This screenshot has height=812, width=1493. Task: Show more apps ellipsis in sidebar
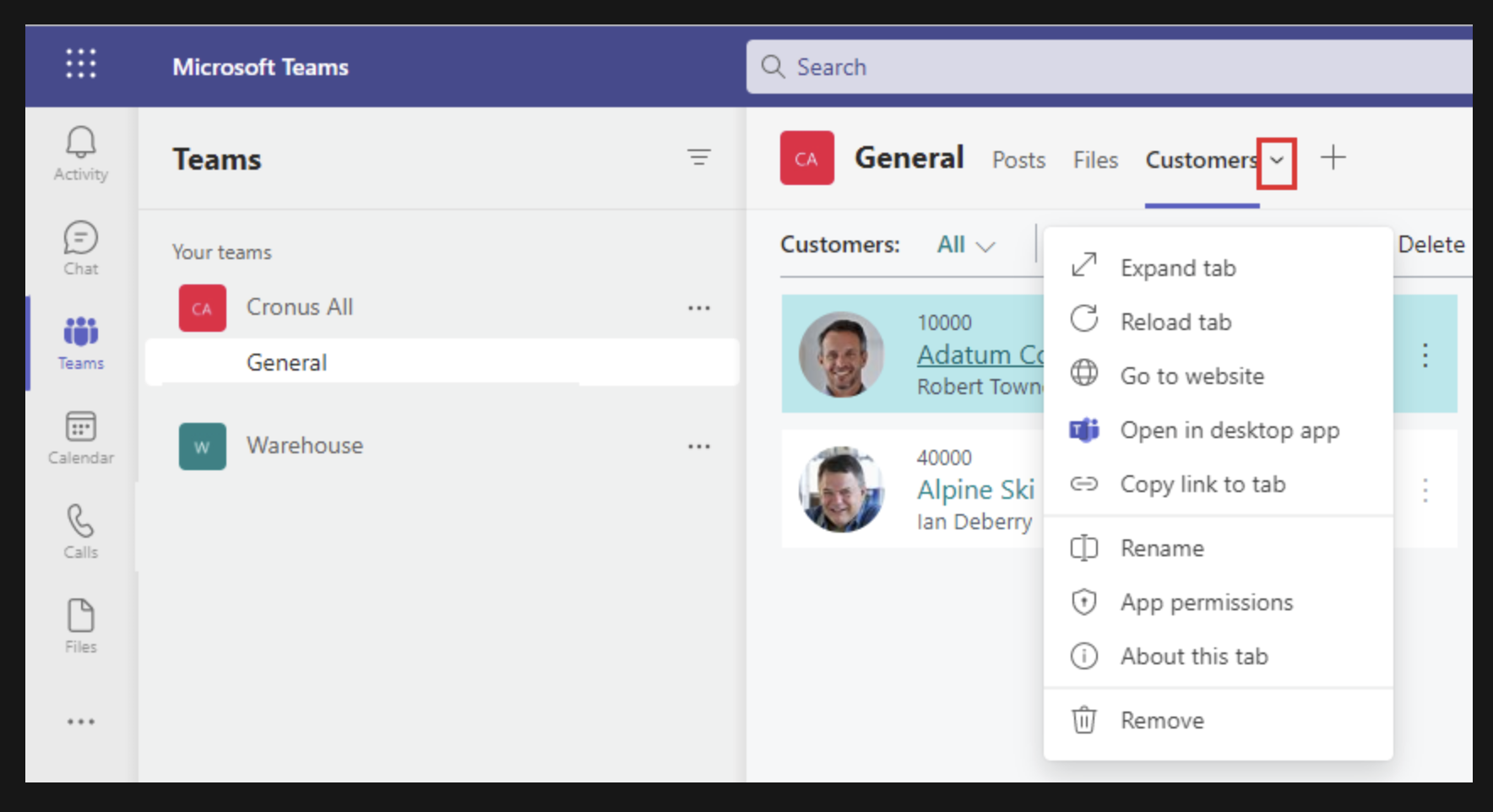coord(81,722)
